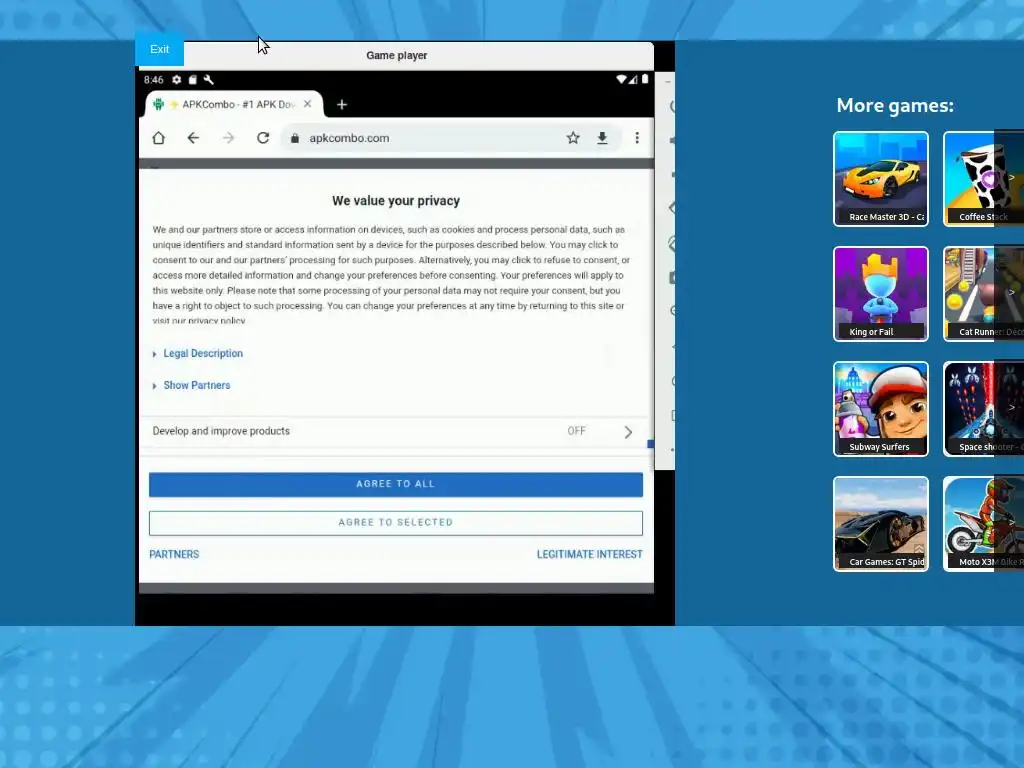Click the browser forward arrow
This screenshot has width=1024, height=768.
coord(228,138)
